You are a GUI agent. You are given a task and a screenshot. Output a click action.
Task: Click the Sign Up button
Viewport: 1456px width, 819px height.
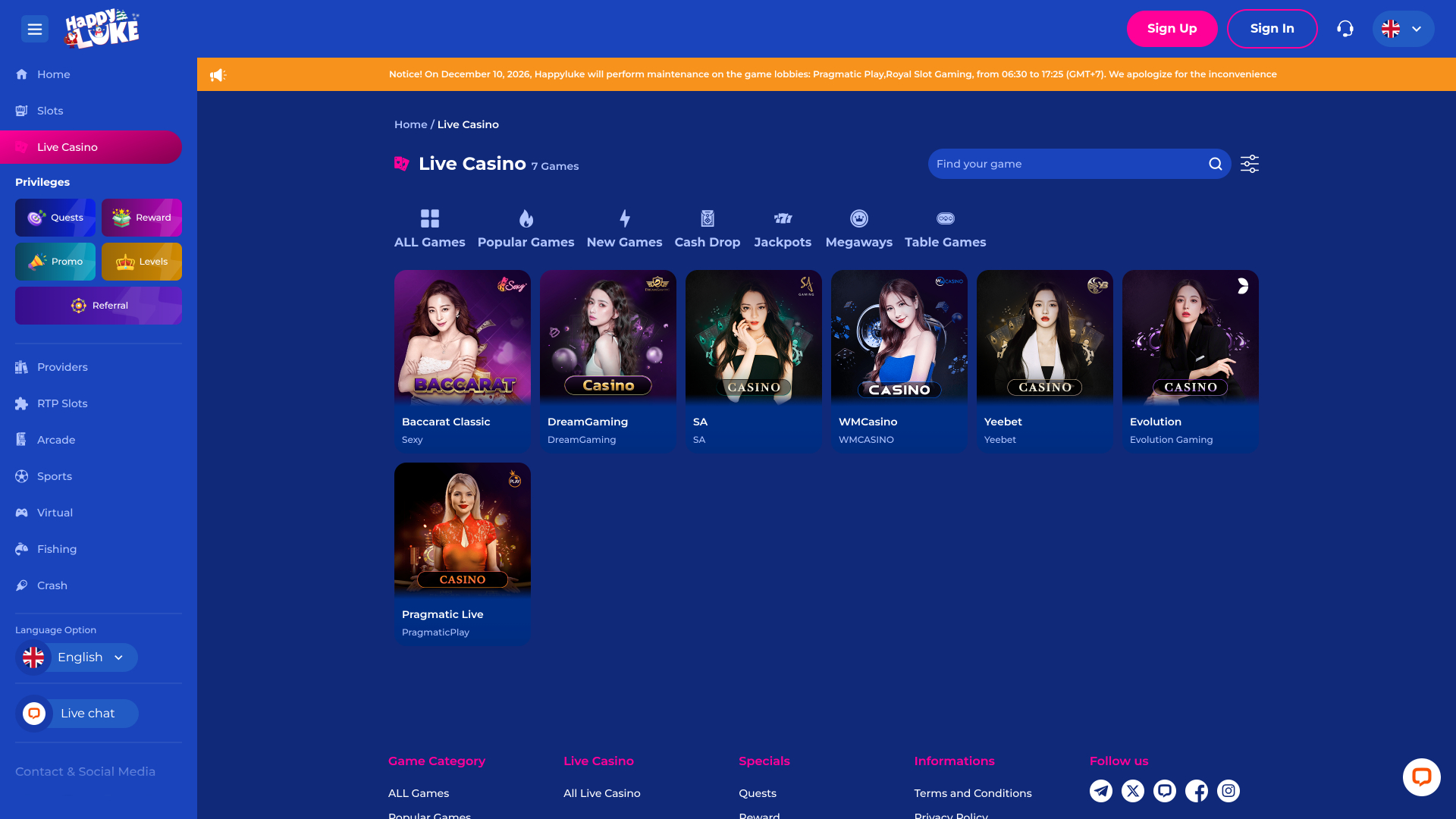pyautogui.click(x=1172, y=28)
